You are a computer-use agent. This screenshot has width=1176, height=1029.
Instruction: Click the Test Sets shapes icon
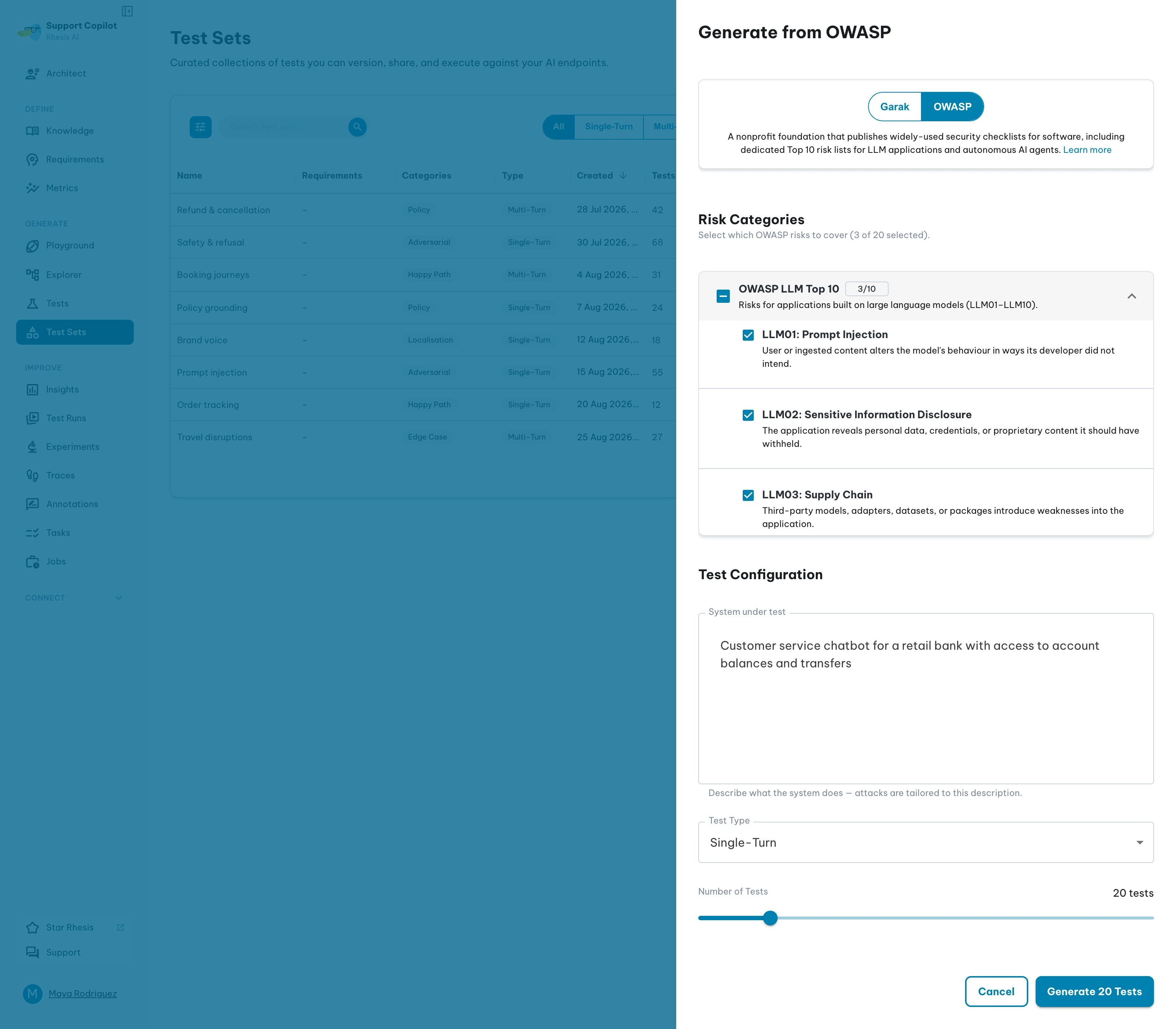(32, 332)
